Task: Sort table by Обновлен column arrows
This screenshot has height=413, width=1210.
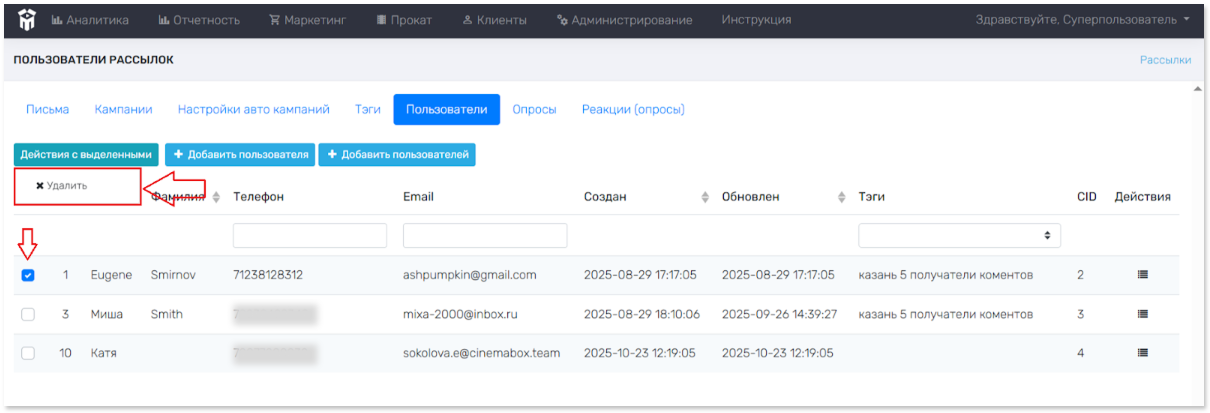Action: tap(841, 197)
